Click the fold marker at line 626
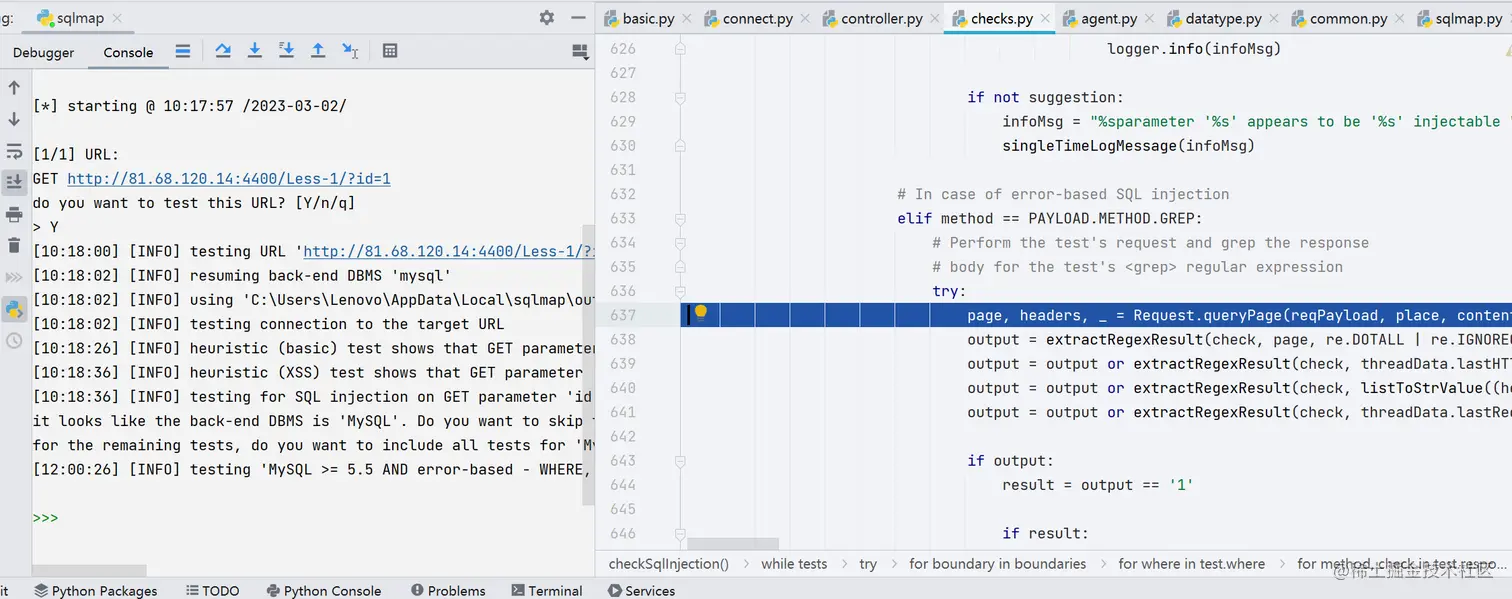1512x599 pixels. pyautogui.click(x=680, y=48)
